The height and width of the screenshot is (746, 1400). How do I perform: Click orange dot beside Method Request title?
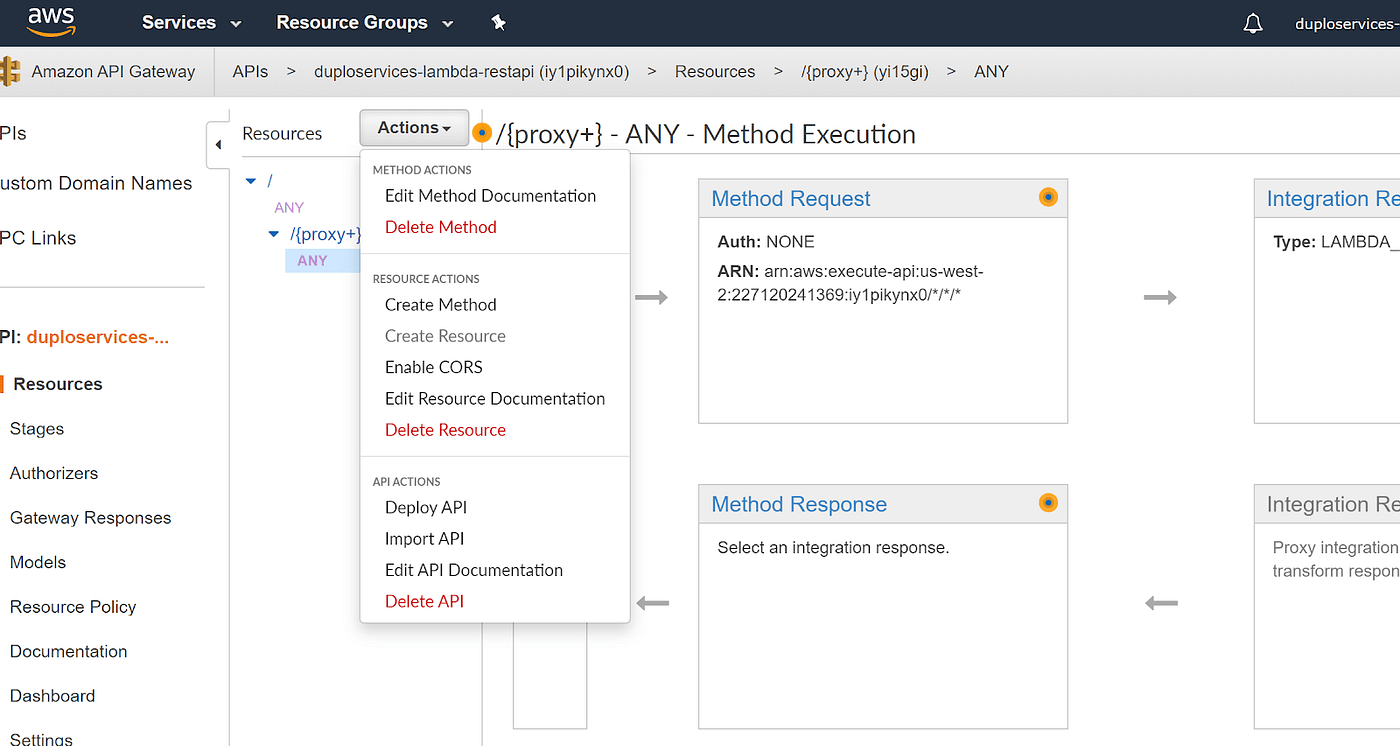[x=1047, y=197]
